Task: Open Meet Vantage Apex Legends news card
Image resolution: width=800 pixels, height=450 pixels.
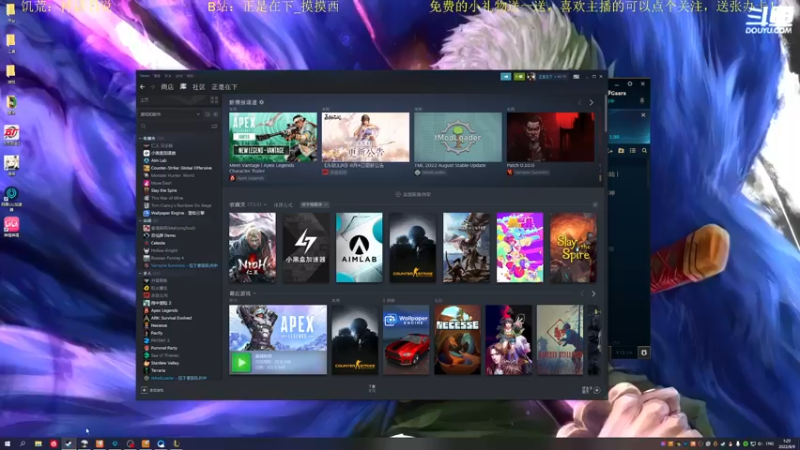Action: 273,137
